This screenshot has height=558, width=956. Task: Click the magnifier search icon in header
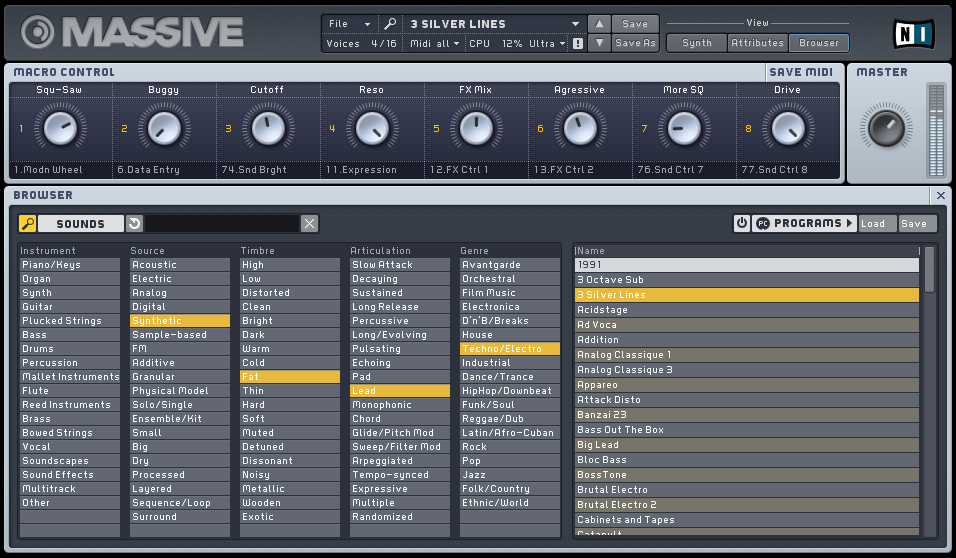point(389,24)
